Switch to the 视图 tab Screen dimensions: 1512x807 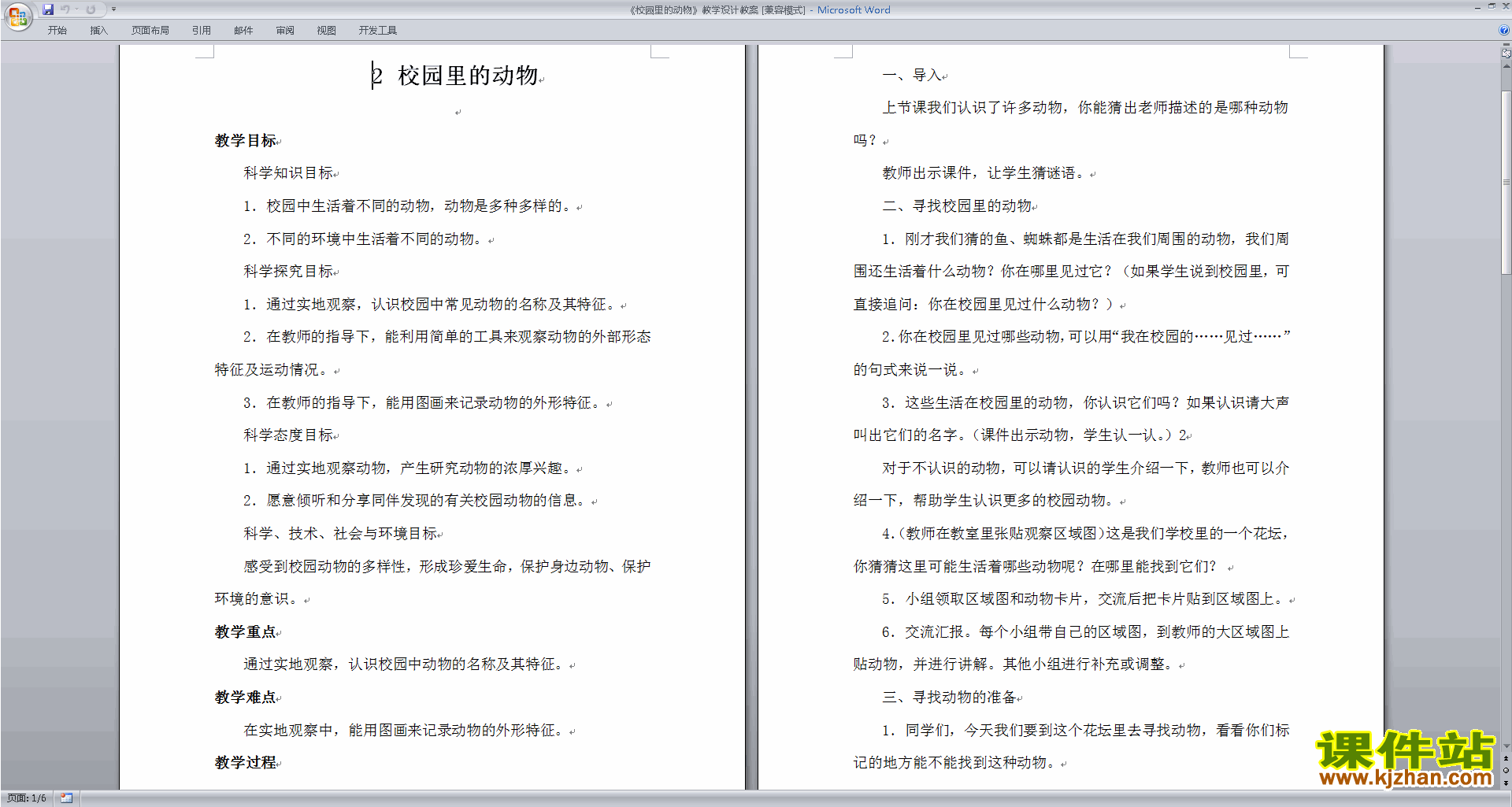tap(326, 31)
